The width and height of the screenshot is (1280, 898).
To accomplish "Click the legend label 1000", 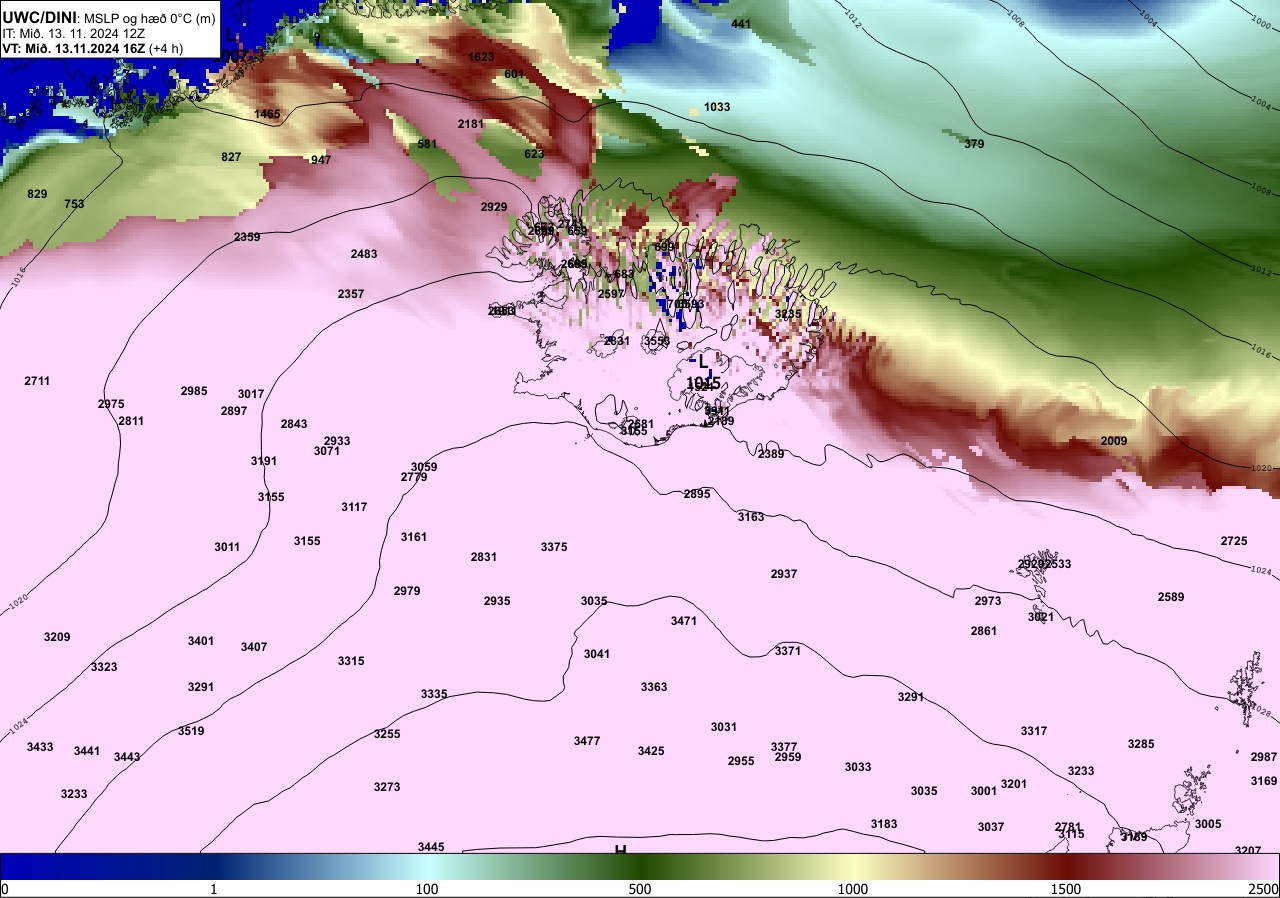I will 853,889.
